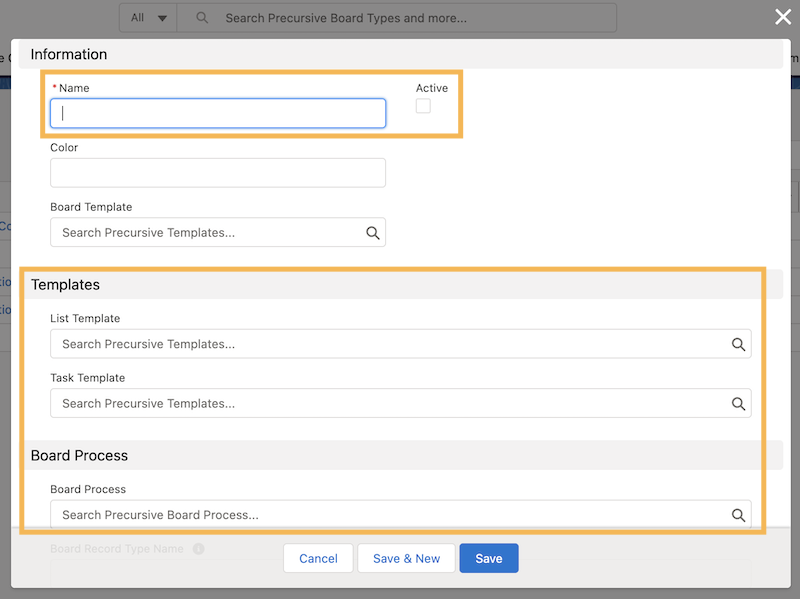
Task: Open the Board Process lookup field
Action: [x=390, y=515]
